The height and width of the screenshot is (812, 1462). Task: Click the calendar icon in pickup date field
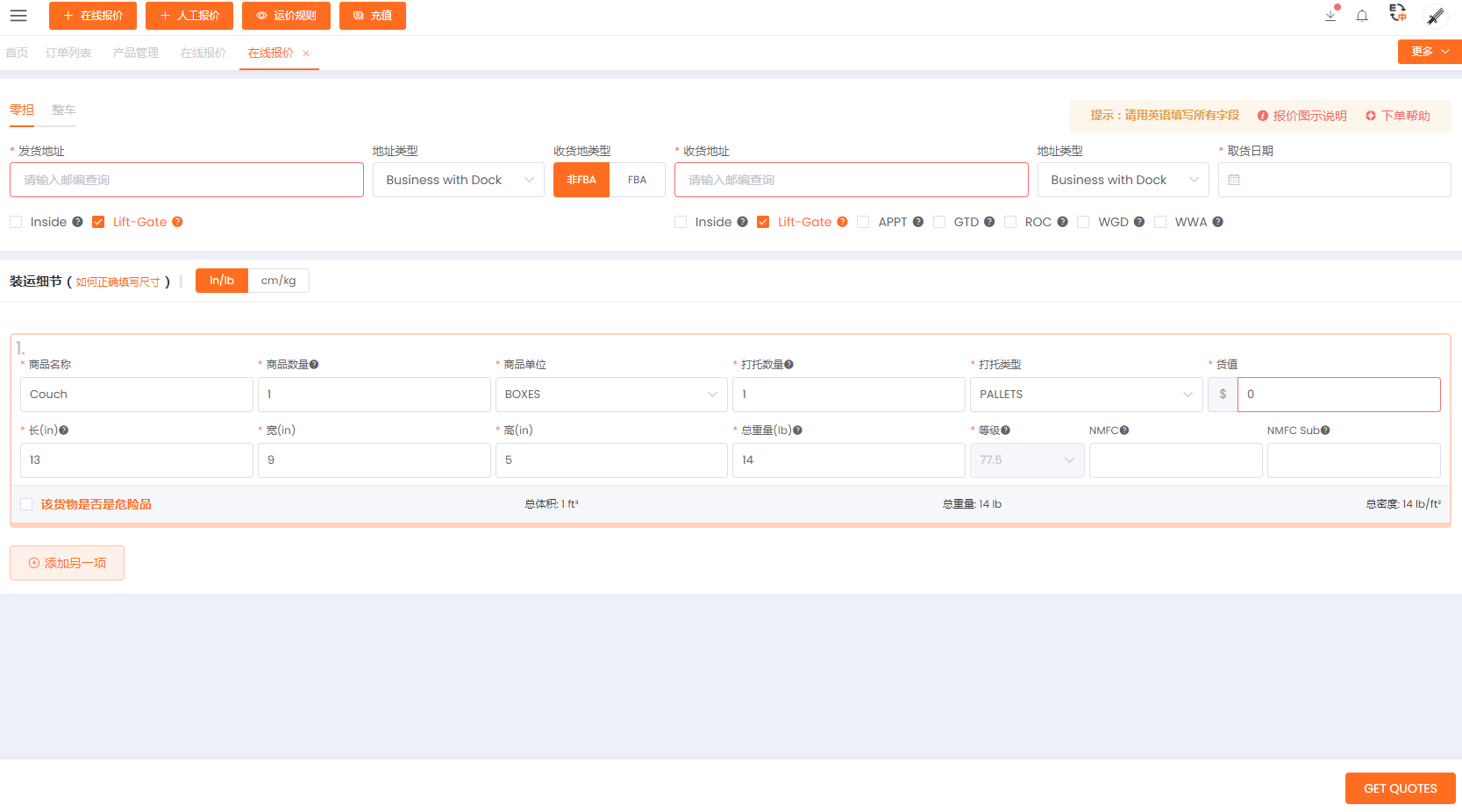1234,180
